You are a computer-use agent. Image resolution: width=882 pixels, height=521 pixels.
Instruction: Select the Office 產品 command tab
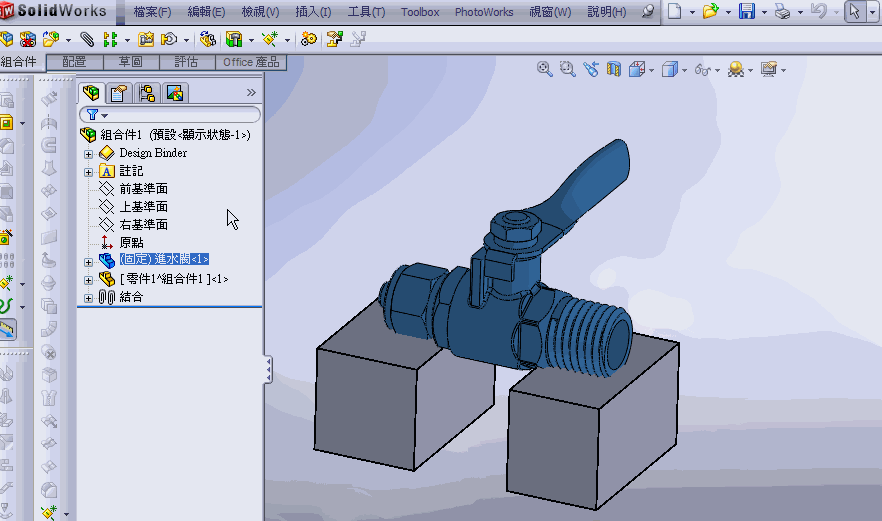(251, 62)
